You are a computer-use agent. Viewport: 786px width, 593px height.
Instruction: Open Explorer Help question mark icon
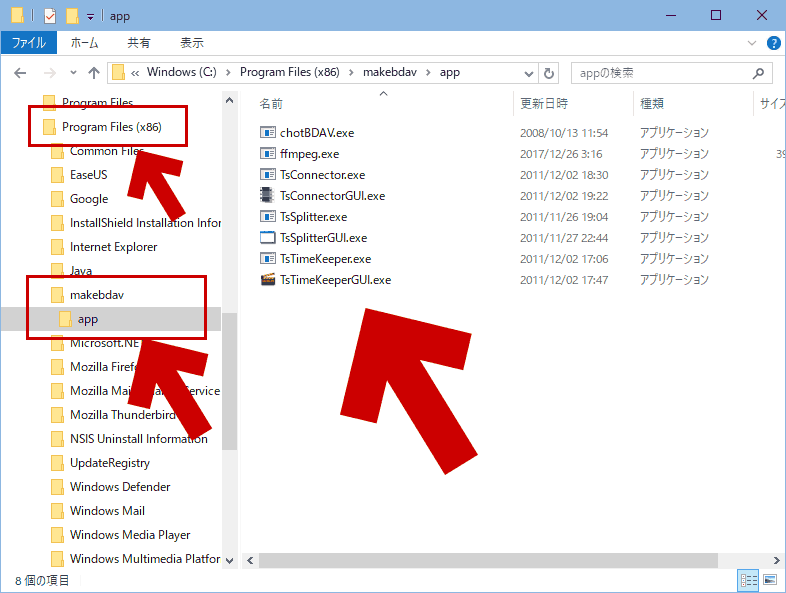(x=773, y=43)
